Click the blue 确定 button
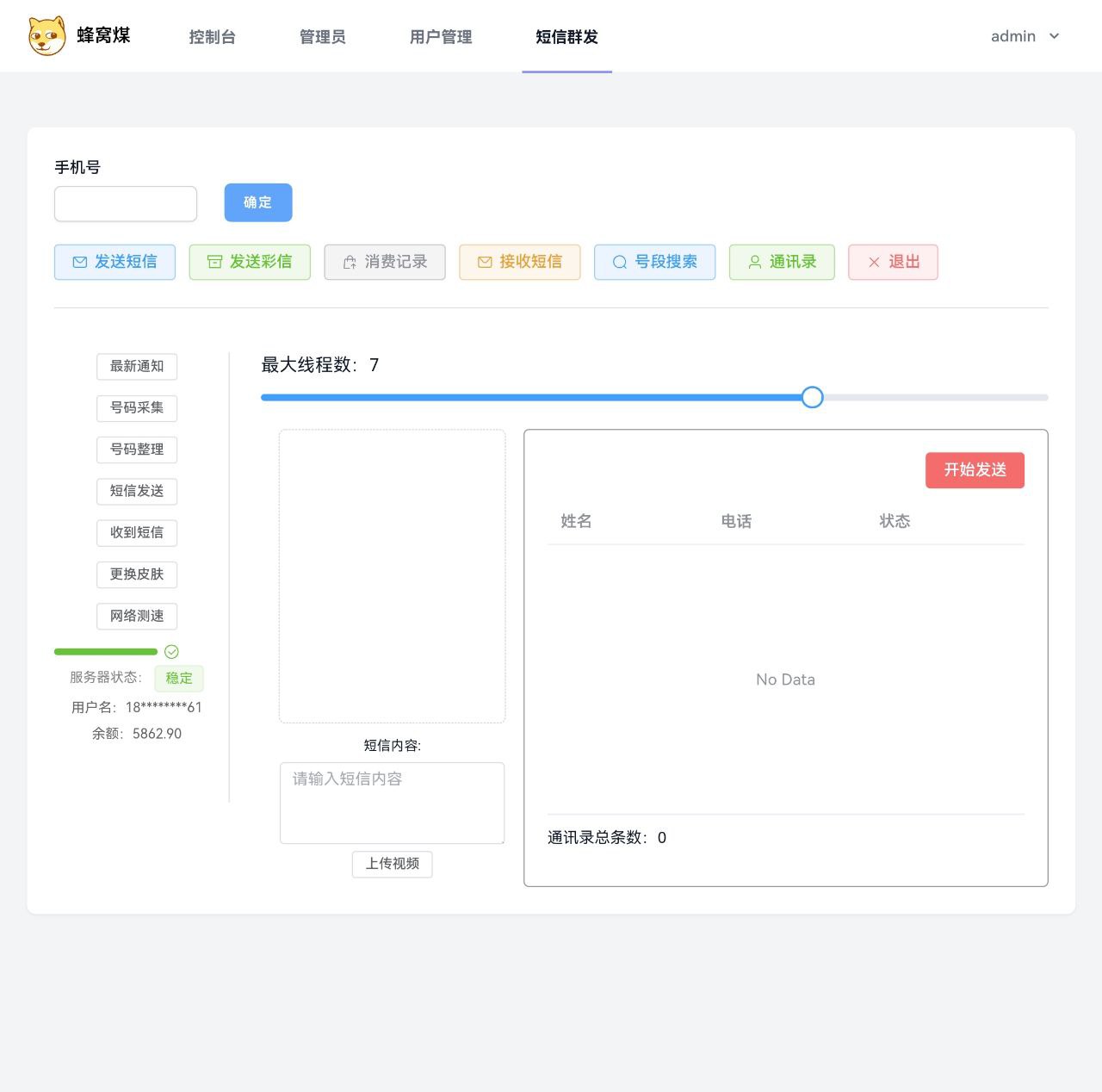 258,202
